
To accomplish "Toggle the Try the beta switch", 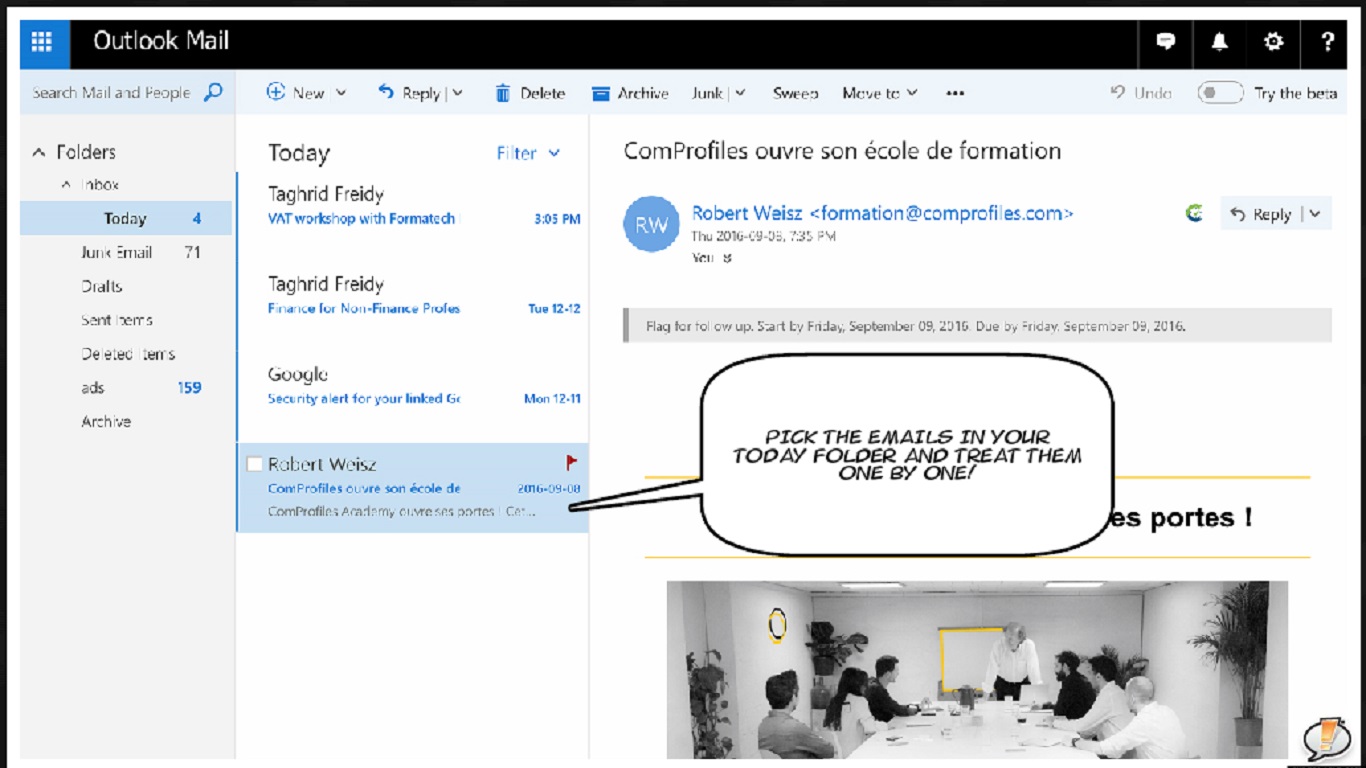I will coord(1220,93).
